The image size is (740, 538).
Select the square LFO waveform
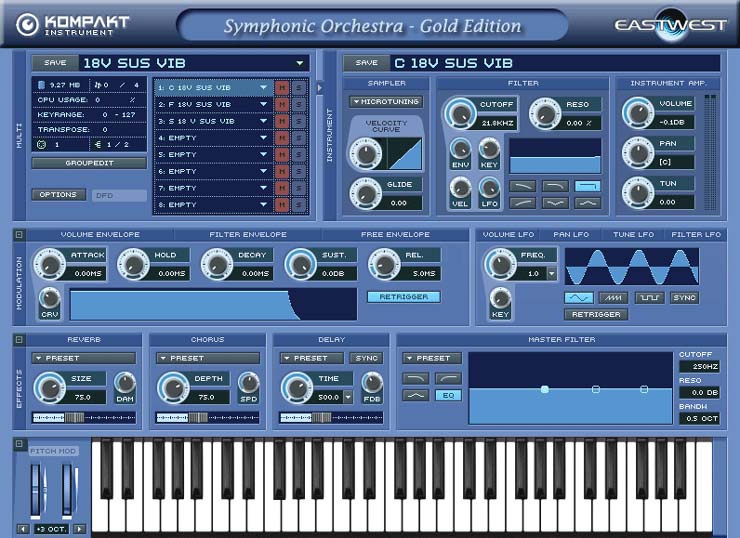point(649,298)
